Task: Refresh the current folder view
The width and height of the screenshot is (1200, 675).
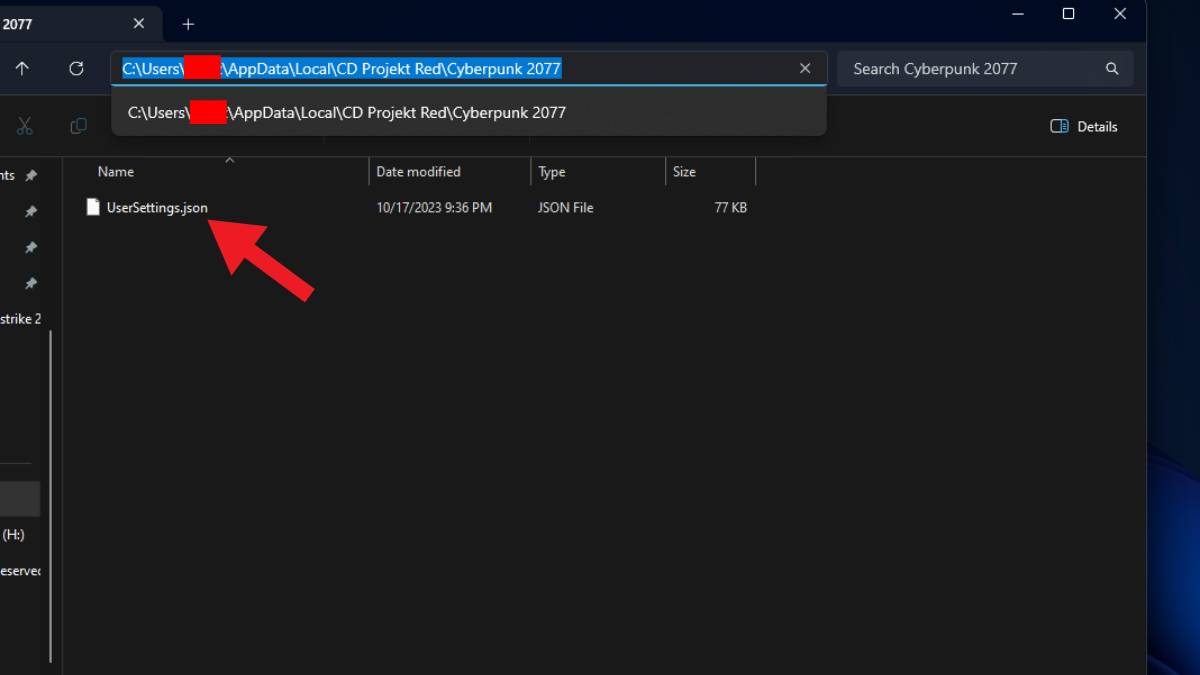Action: pos(76,68)
